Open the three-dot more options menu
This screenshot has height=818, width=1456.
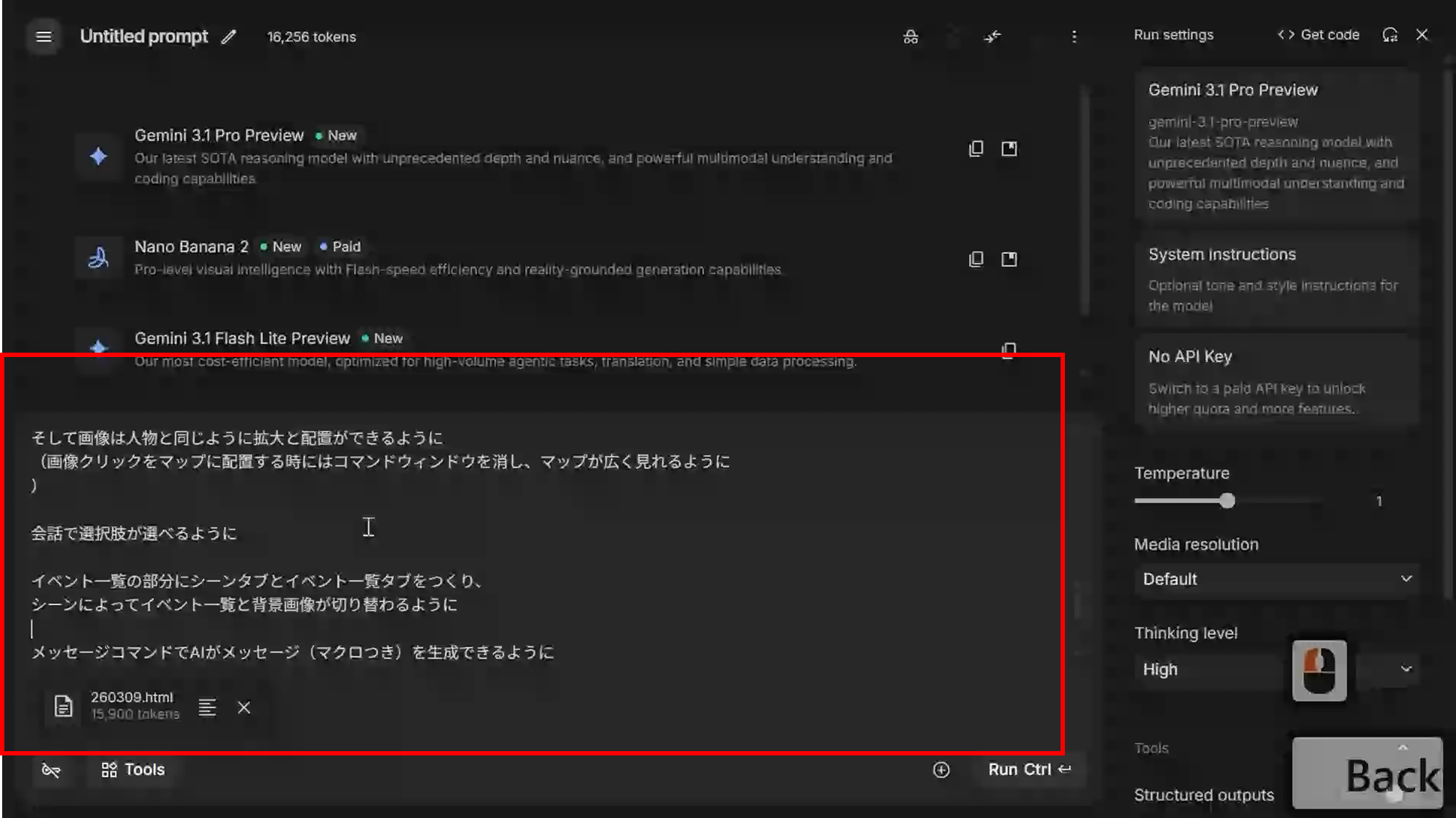[x=1074, y=36]
